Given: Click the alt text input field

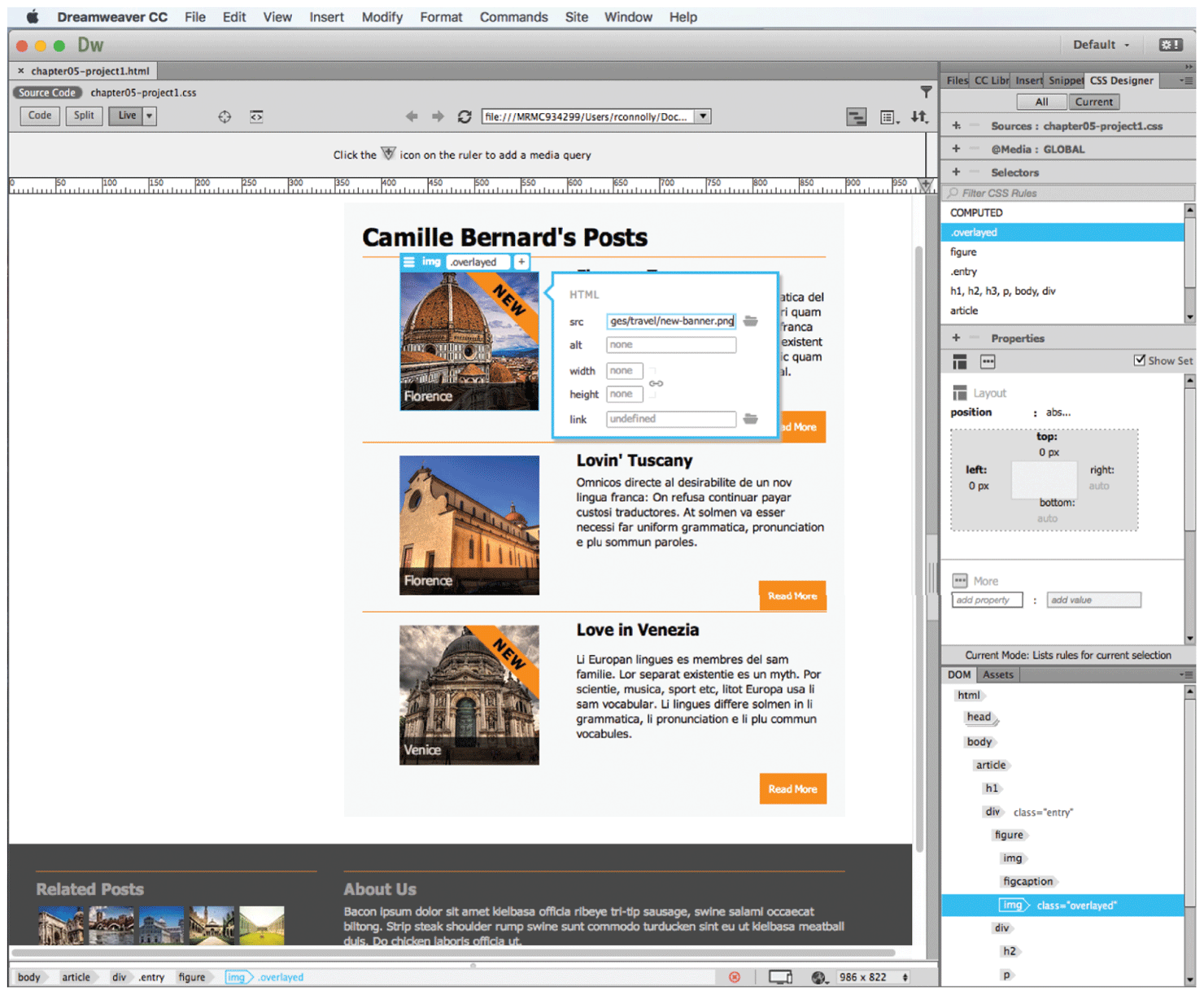Looking at the screenshot, I should pos(670,345).
